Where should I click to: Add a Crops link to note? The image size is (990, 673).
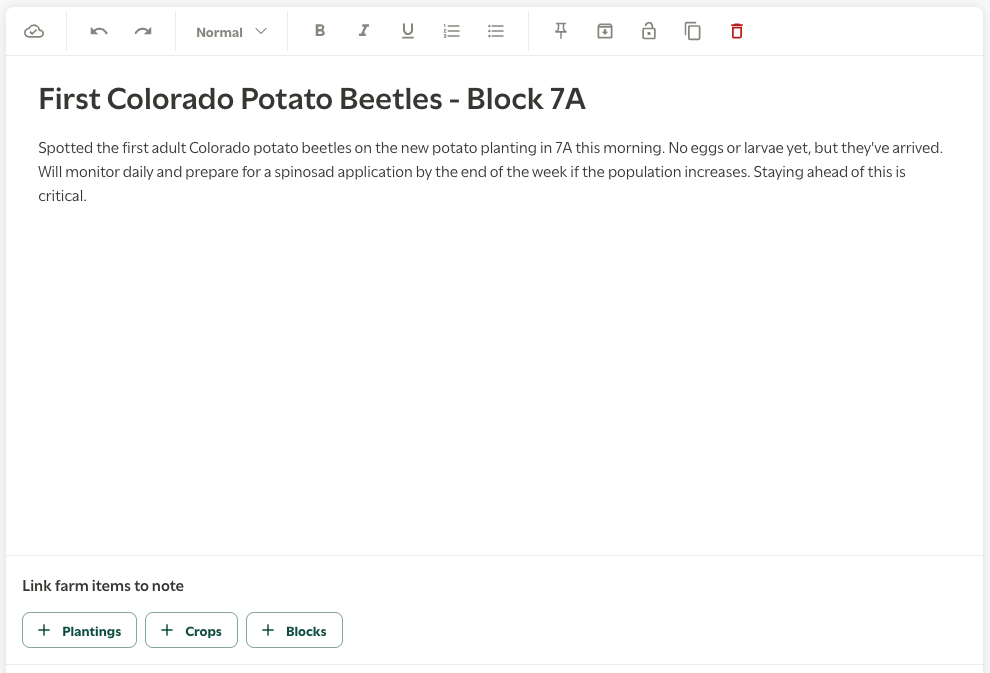(x=191, y=631)
